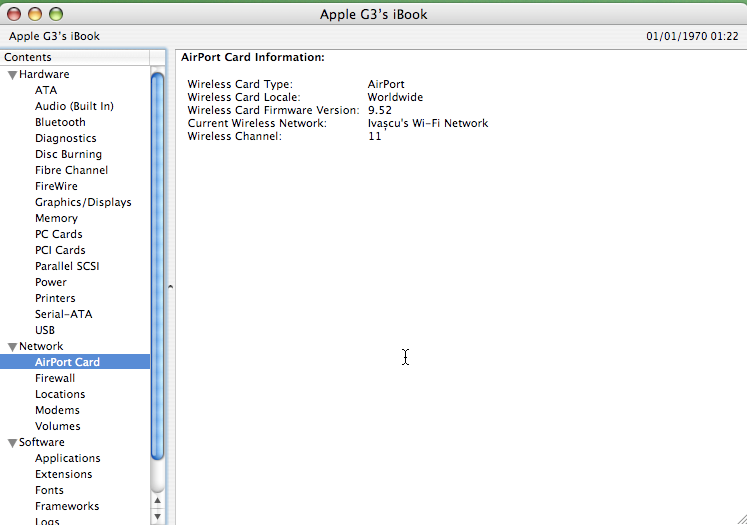Viewport: 747px width, 525px height.
Task: Select the highlighted AirPort Card row
Action: pyautogui.click(x=75, y=362)
